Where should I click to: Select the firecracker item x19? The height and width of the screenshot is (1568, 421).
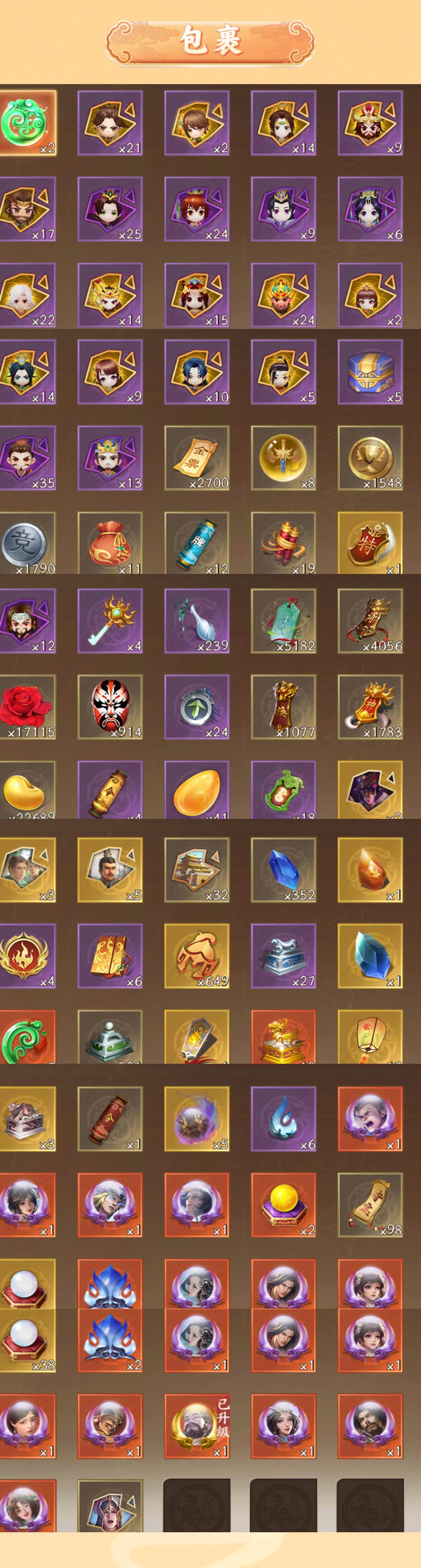click(x=283, y=542)
